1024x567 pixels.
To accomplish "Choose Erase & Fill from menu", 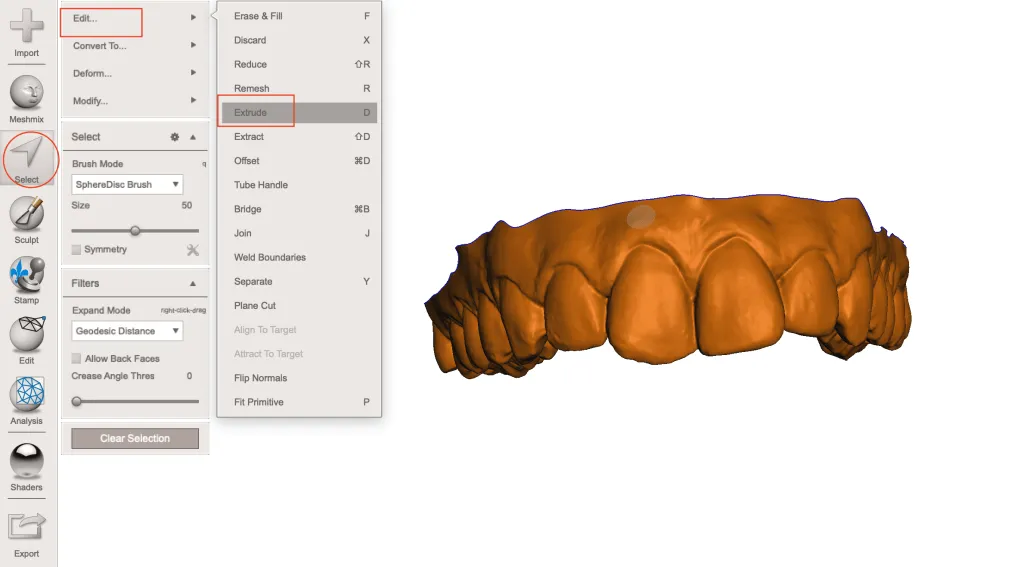I will coord(299,16).
